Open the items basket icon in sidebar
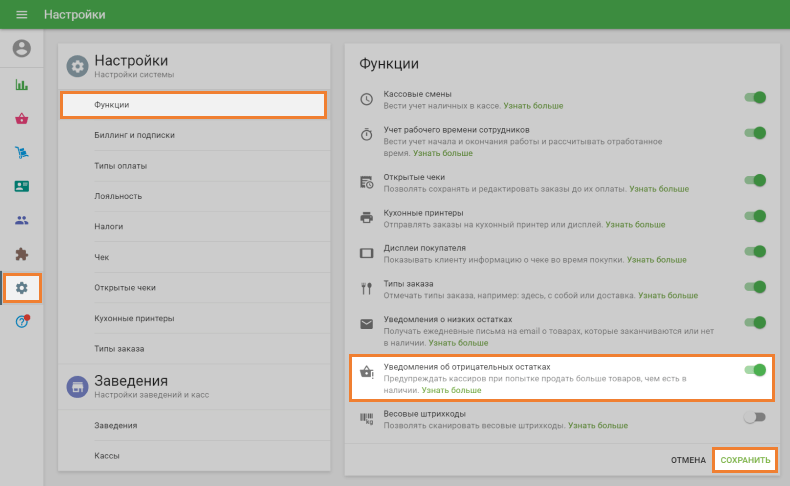 point(22,119)
